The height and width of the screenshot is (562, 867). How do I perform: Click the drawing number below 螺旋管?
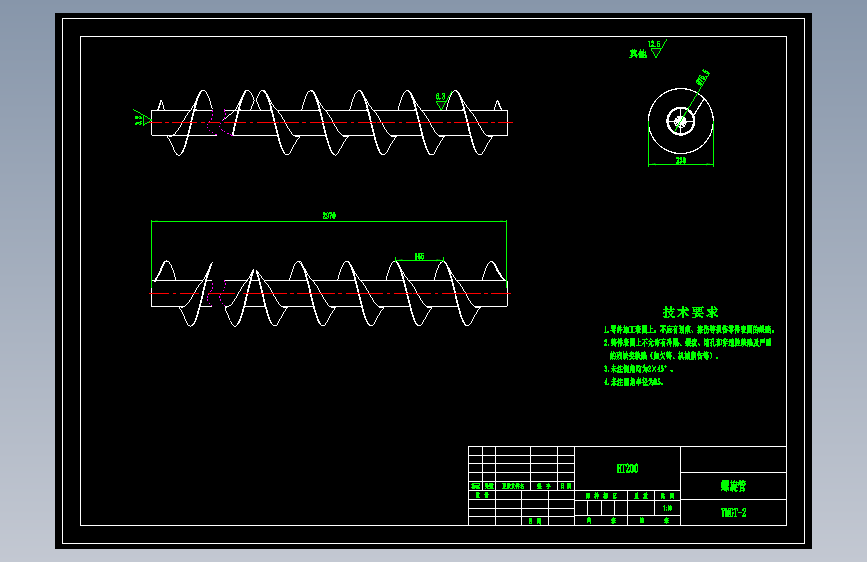coord(734,513)
